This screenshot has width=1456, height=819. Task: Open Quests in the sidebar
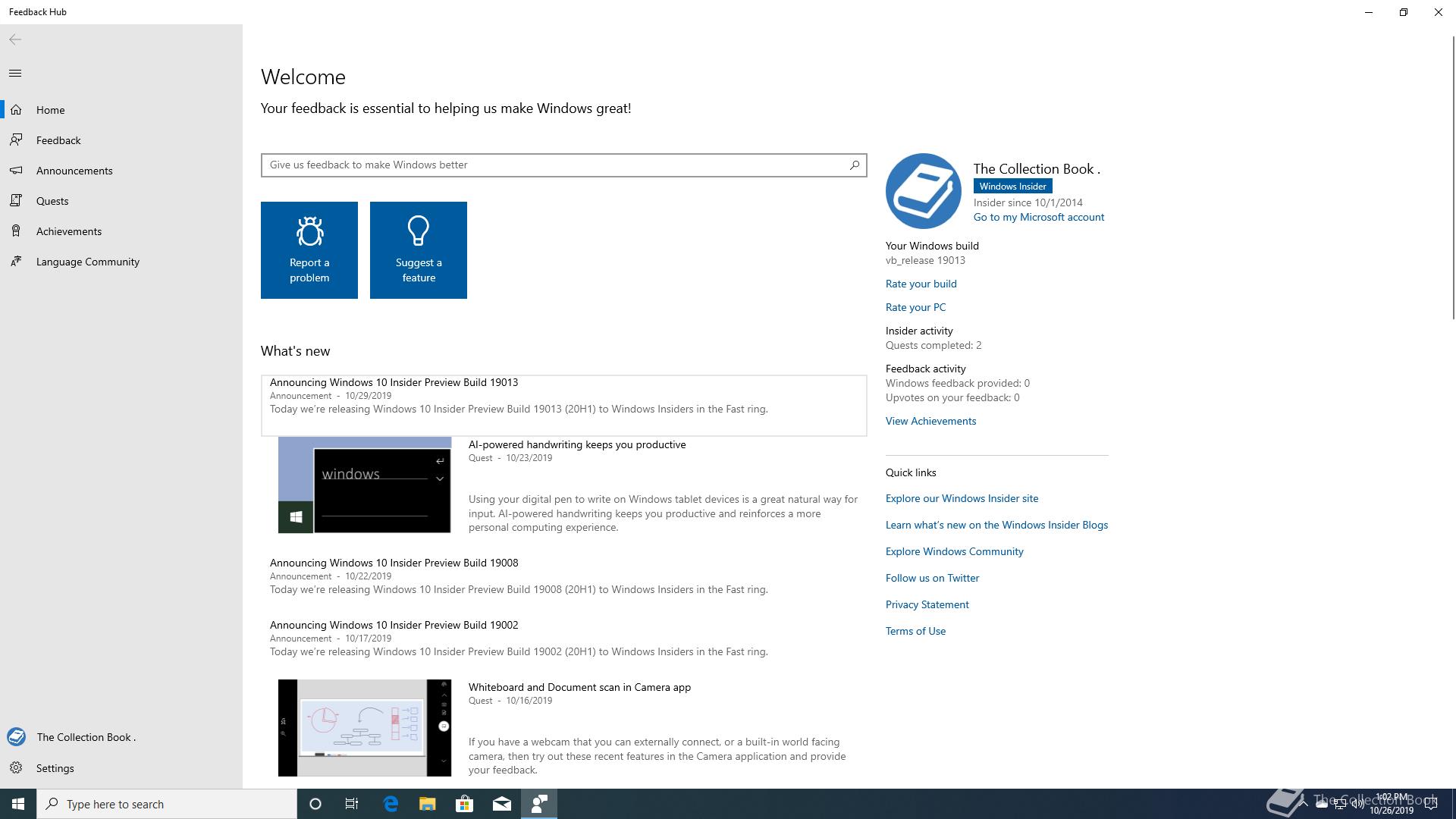coord(121,201)
